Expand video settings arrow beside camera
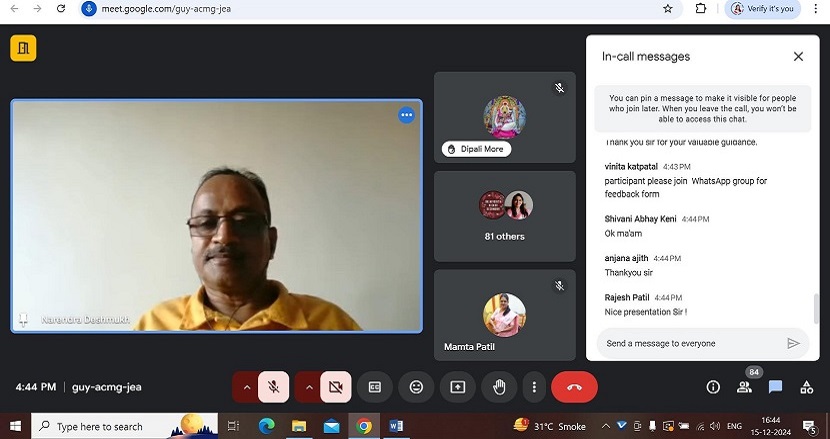 click(x=309, y=387)
